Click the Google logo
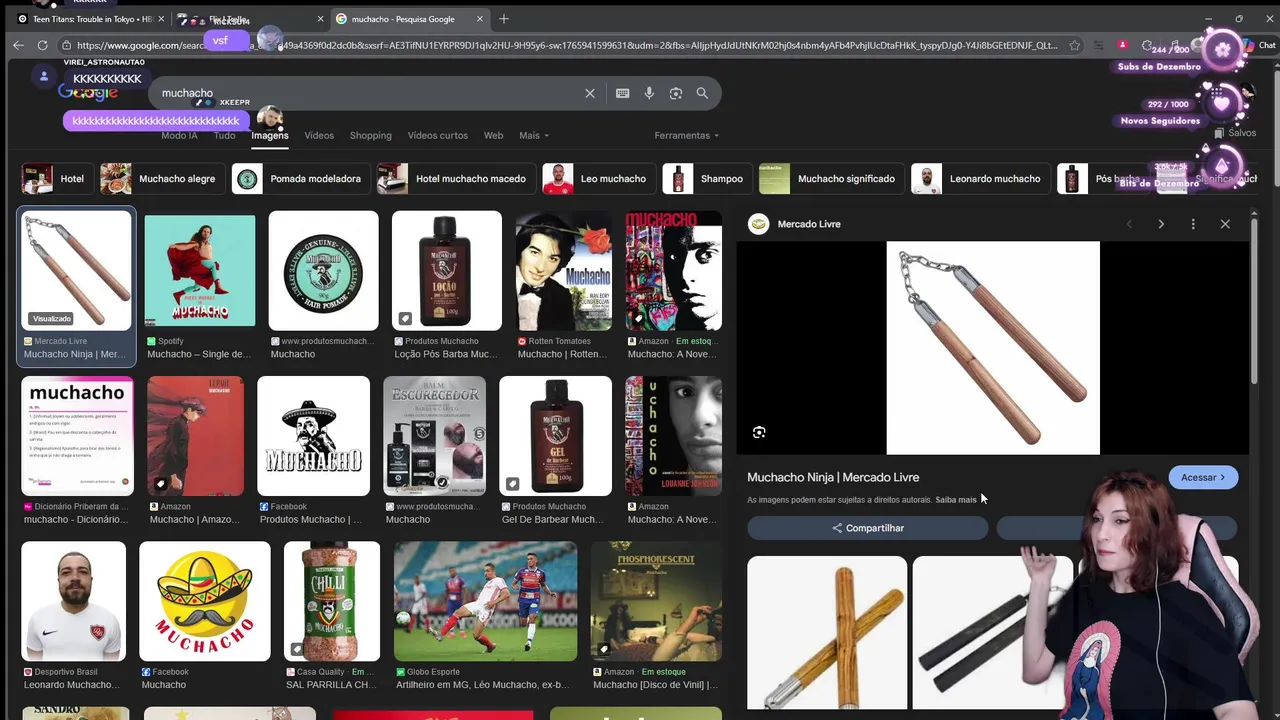1280x720 pixels. (88, 92)
